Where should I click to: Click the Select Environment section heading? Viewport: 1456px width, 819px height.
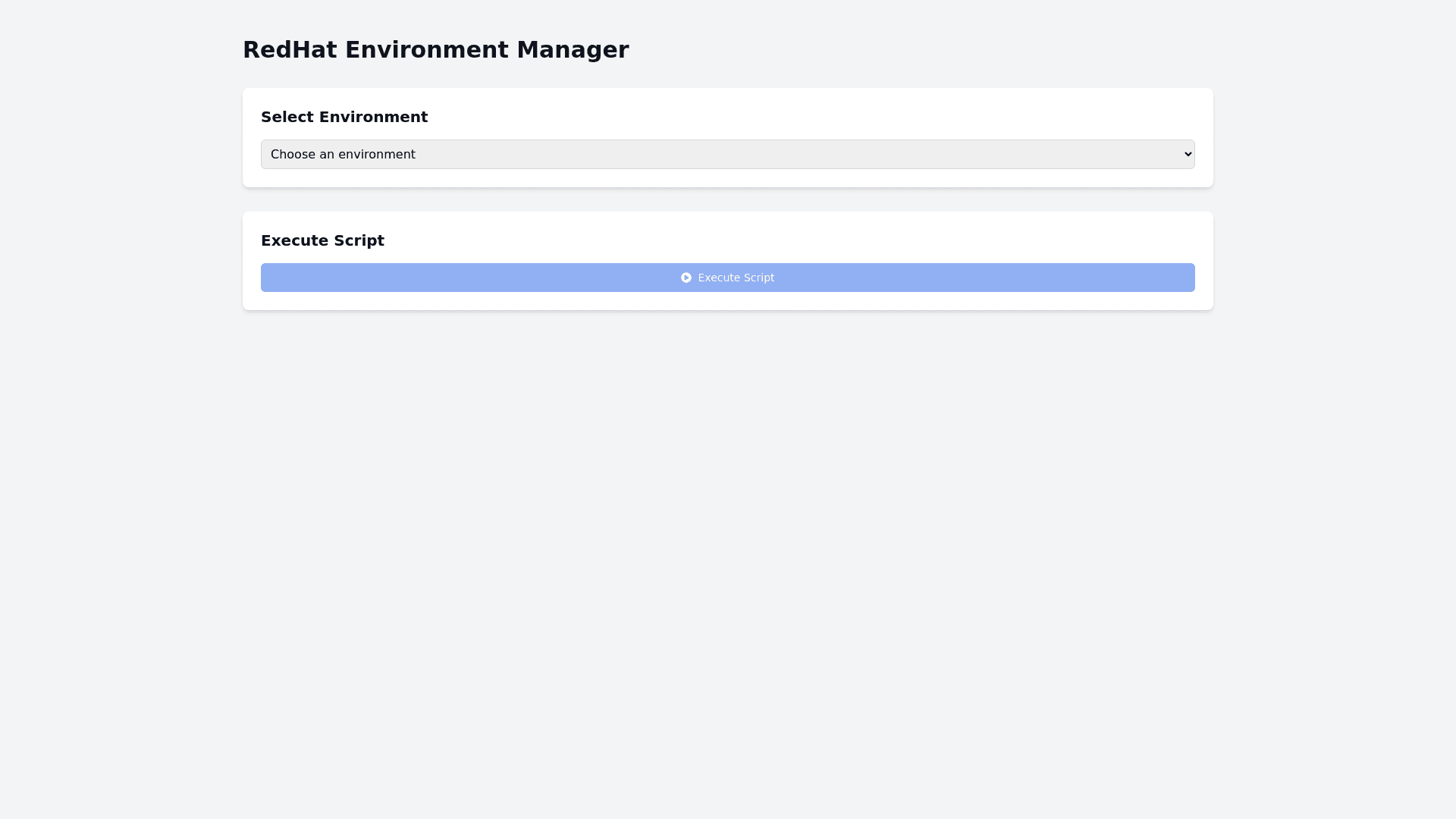344,117
